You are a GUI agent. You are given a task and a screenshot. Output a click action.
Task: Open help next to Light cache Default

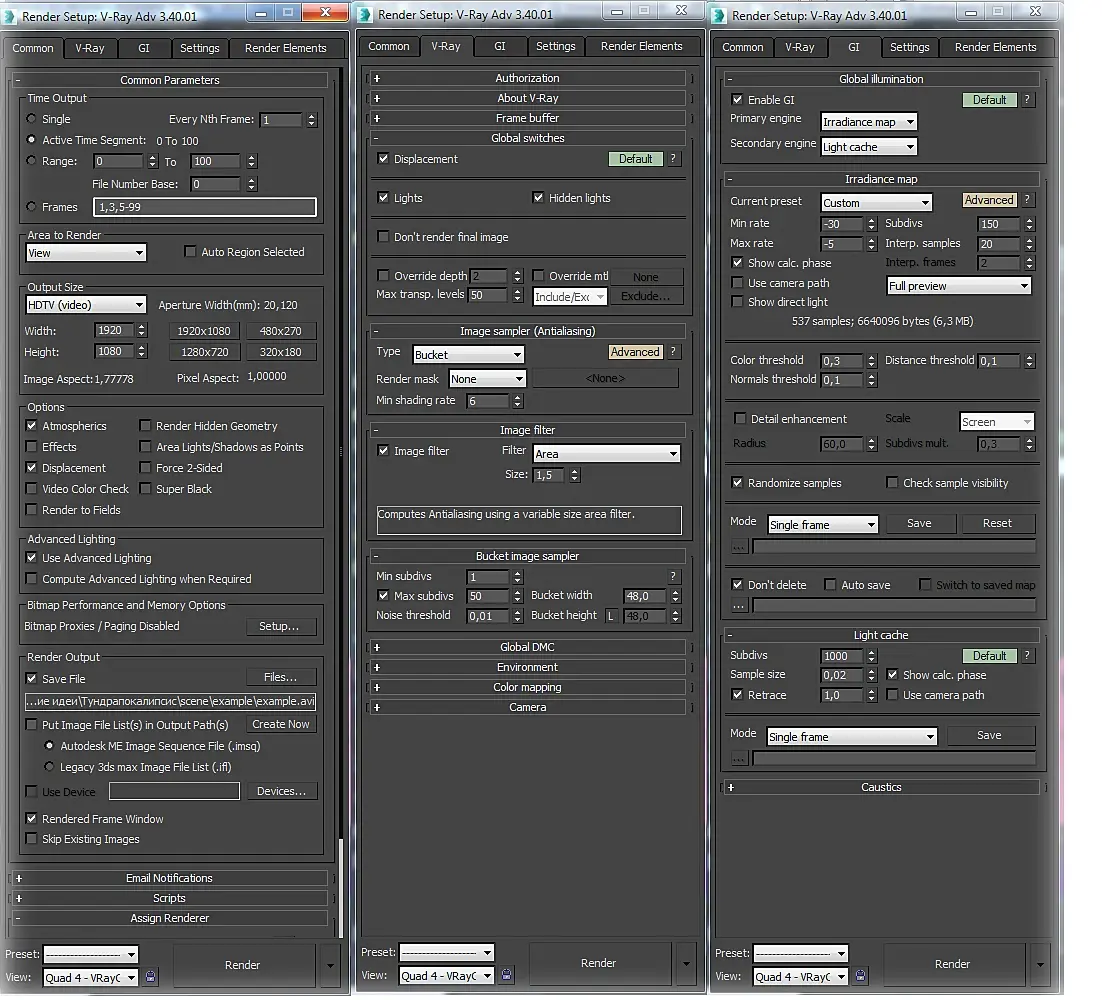[x=1027, y=656]
